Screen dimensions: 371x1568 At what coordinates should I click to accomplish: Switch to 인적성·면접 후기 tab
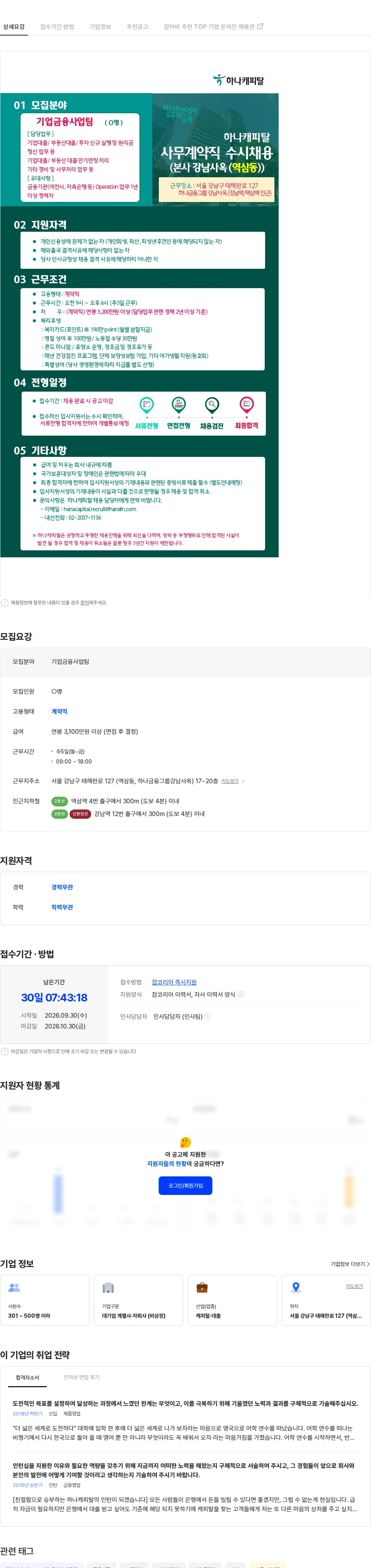[x=82, y=1377]
